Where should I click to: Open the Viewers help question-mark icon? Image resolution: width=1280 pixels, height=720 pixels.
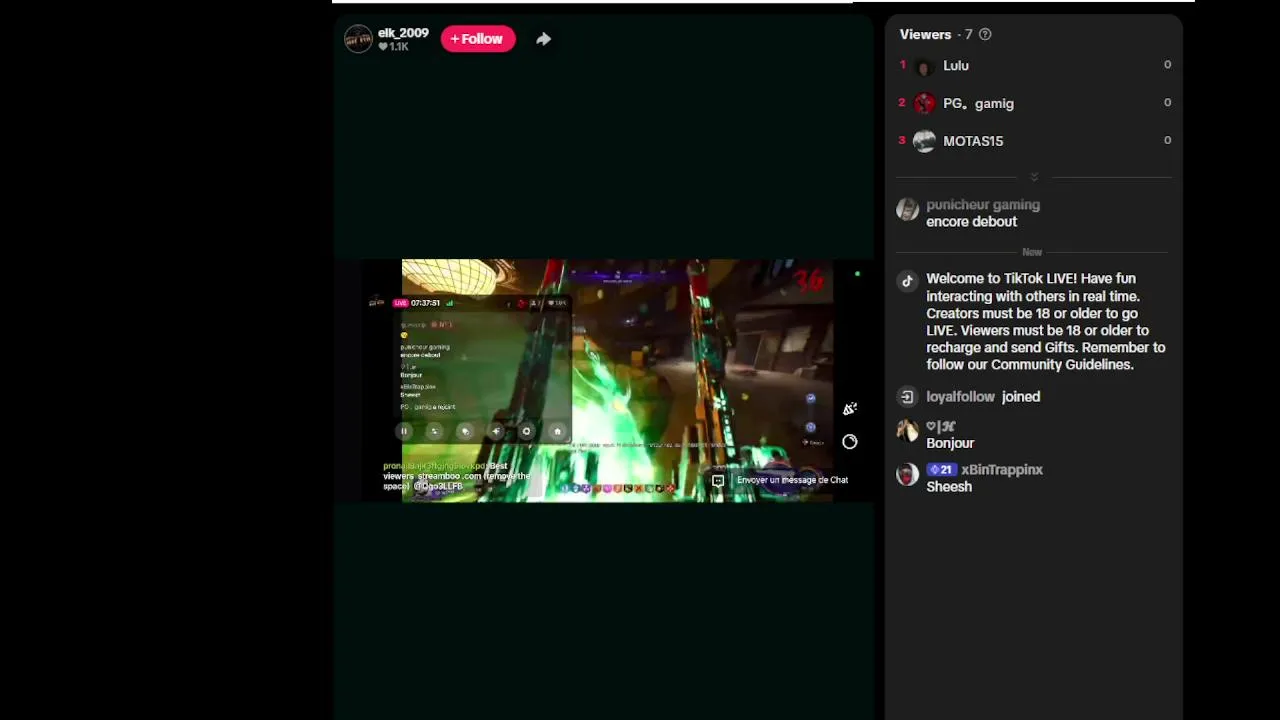[985, 34]
